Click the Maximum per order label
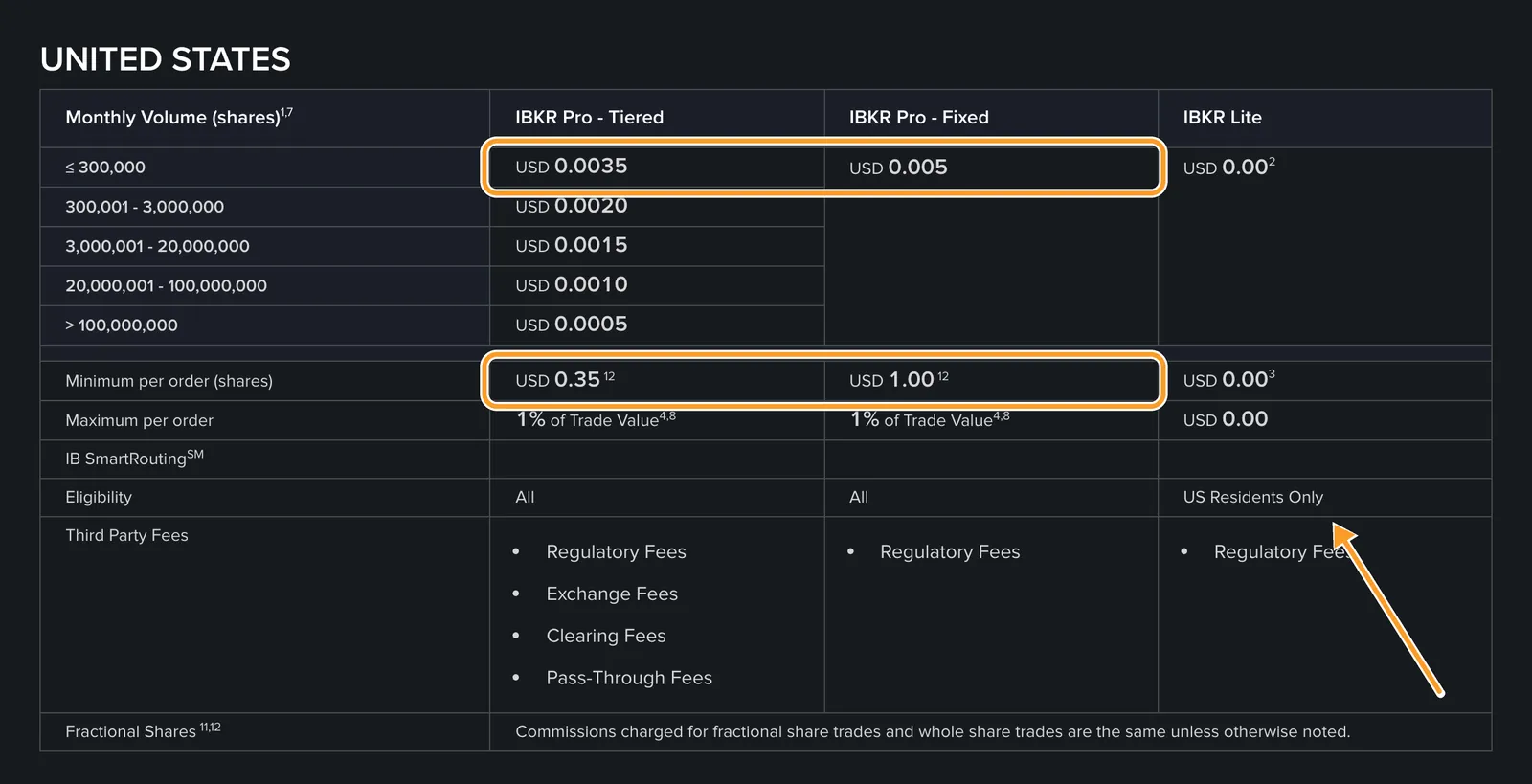This screenshot has height=784, width=1532. [139, 420]
